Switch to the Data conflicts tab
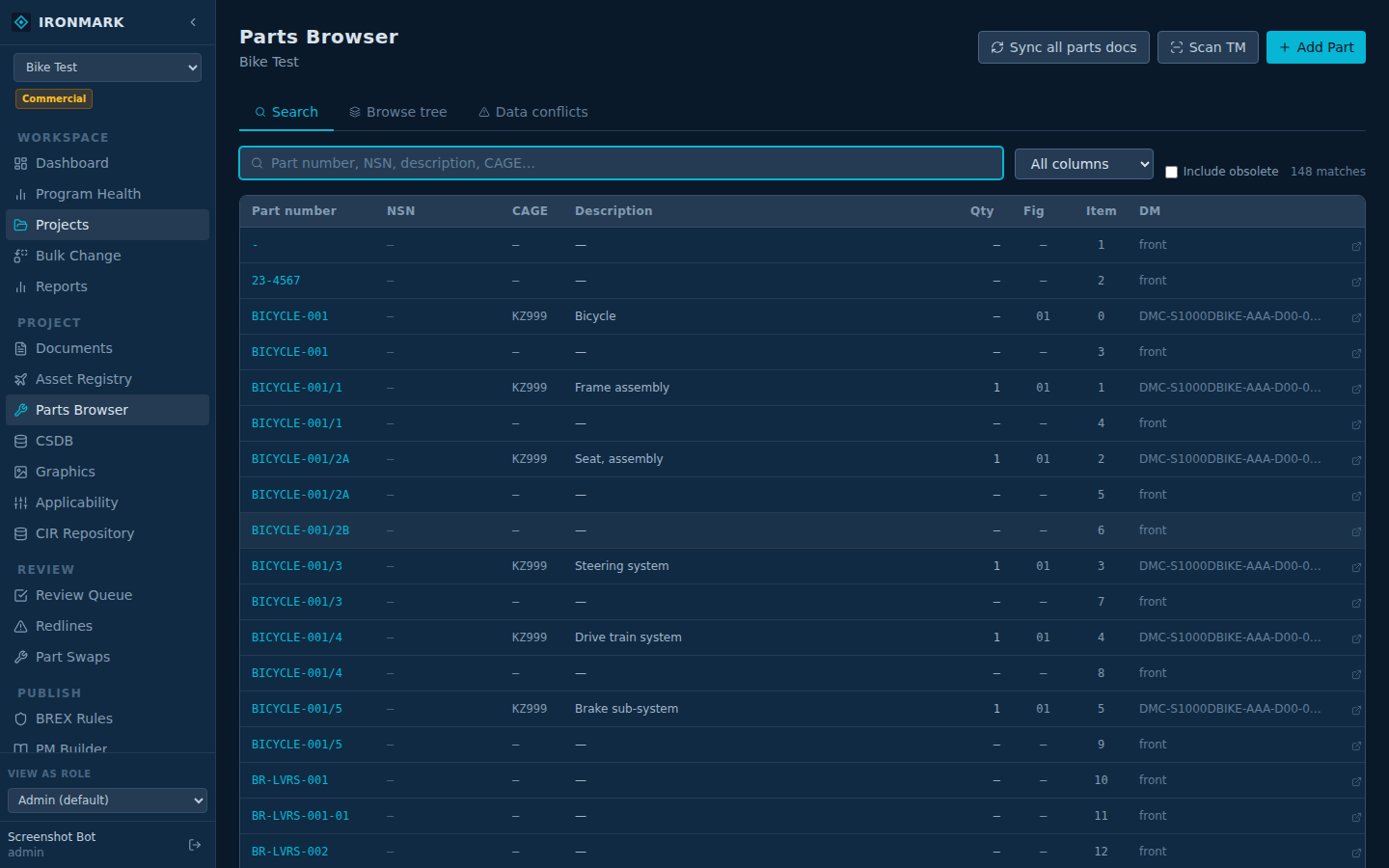1389x868 pixels. (532, 112)
